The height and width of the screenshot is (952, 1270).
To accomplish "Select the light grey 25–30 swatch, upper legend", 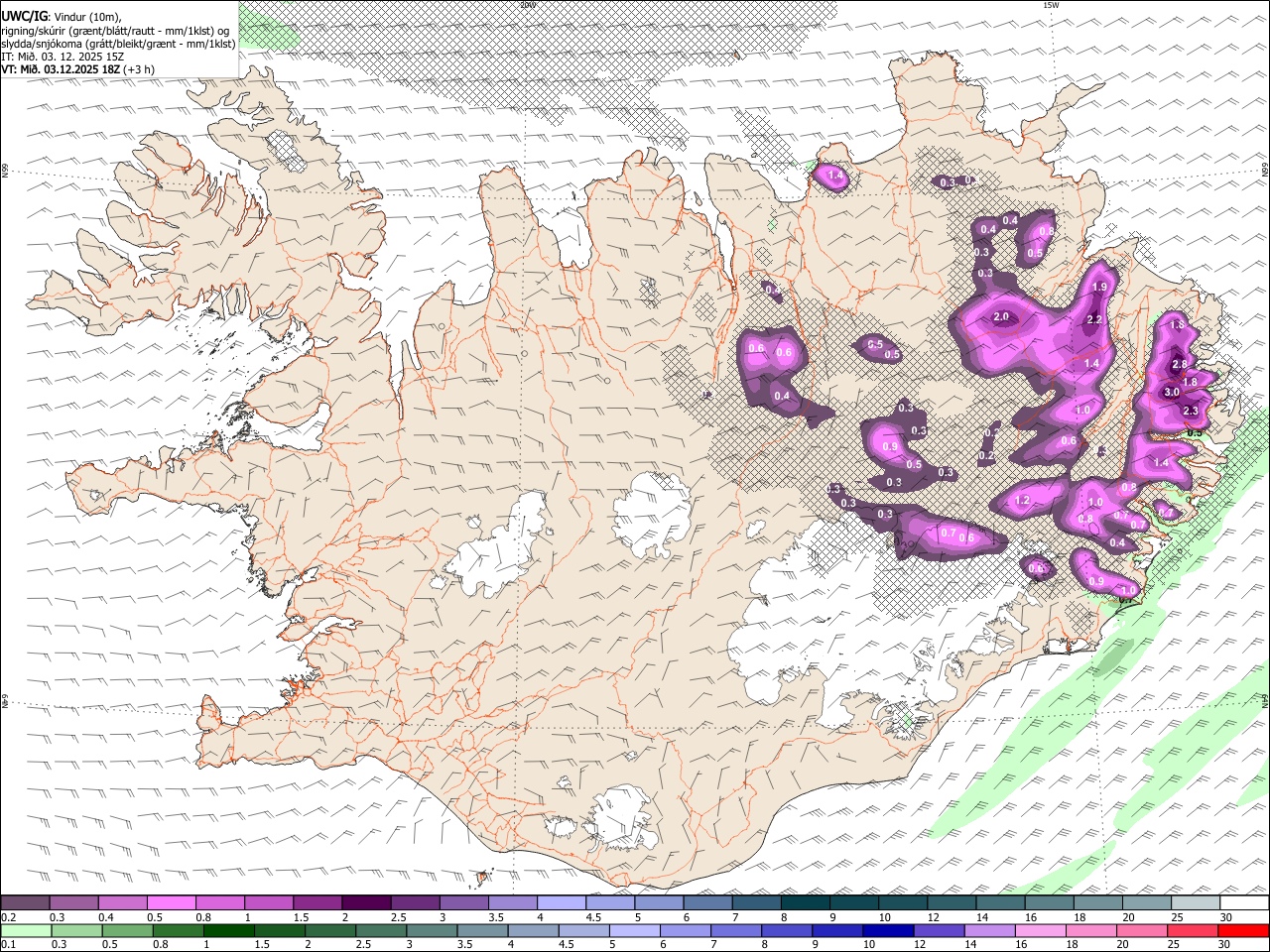I will [x=1196, y=903].
